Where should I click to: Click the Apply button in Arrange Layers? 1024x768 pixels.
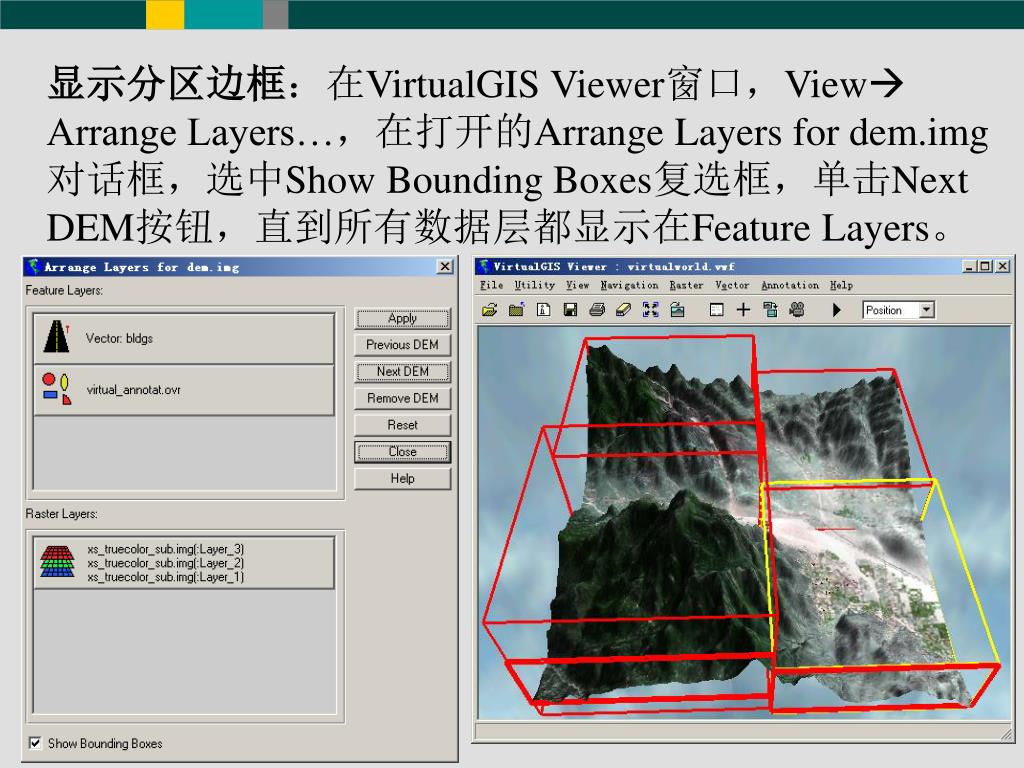tap(402, 318)
